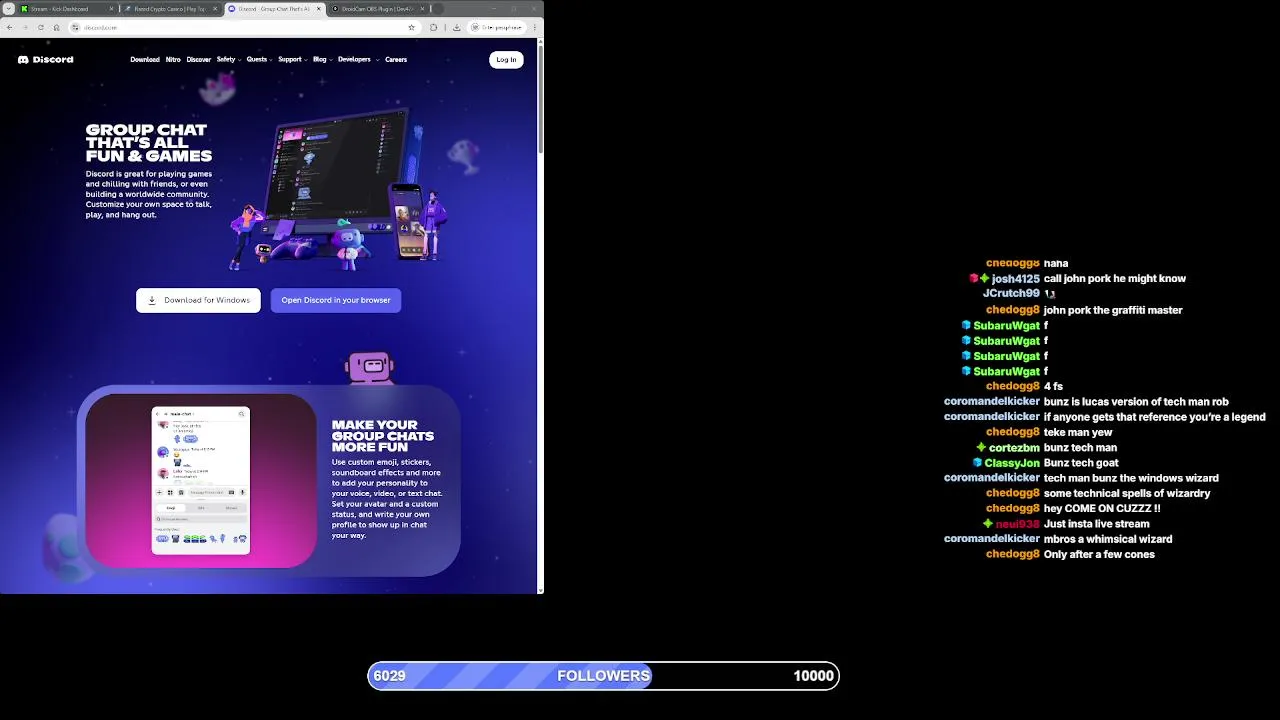
Task: Click chat message 'bunz is lucas version of tech man rob'
Action: [1136, 402]
